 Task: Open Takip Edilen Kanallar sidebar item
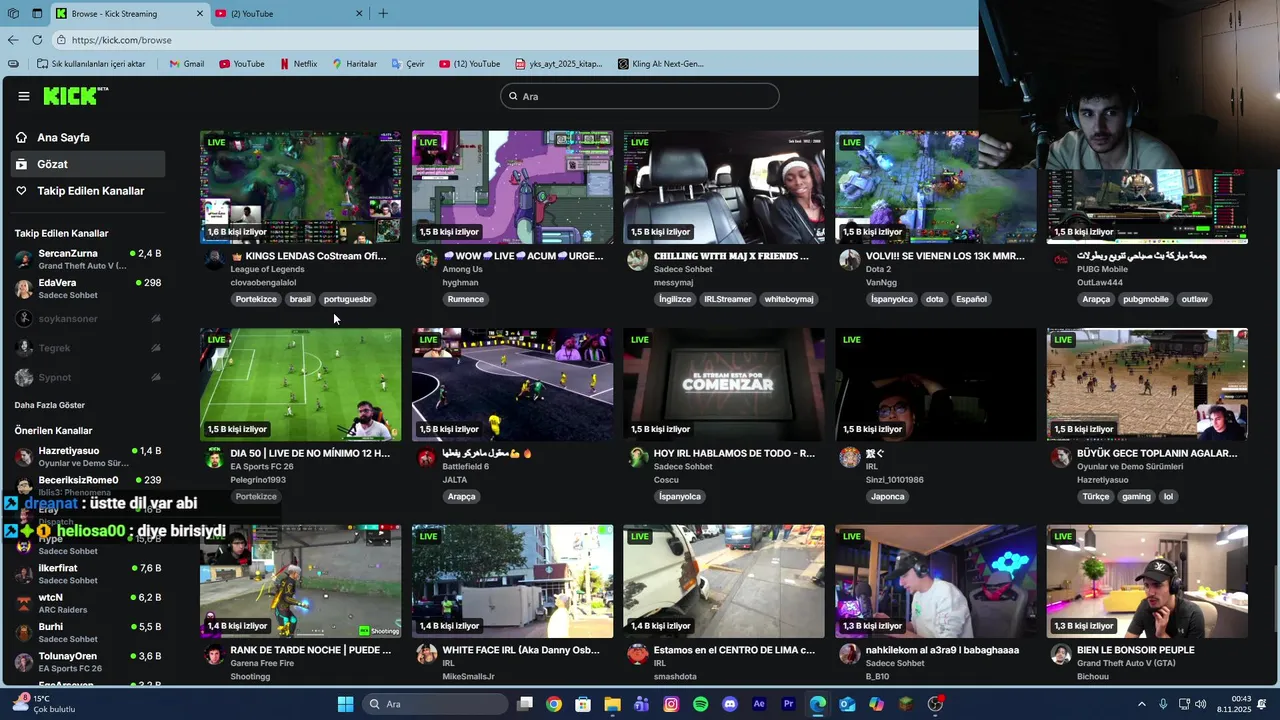click(88, 191)
